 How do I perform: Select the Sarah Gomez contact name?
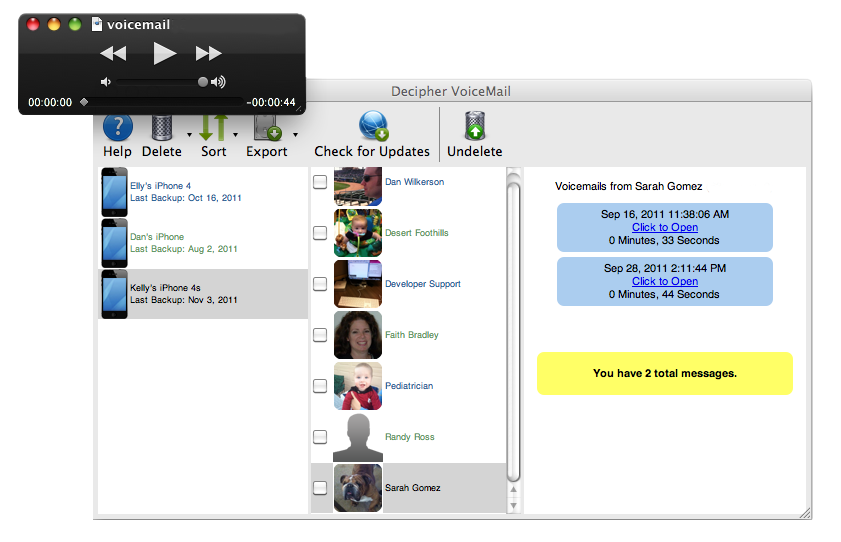(x=413, y=488)
